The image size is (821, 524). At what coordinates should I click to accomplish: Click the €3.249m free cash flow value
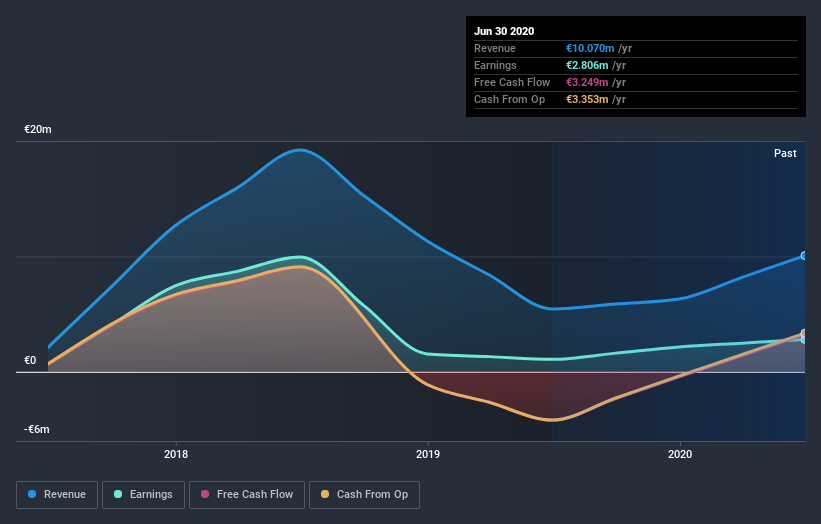click(587, 82)
